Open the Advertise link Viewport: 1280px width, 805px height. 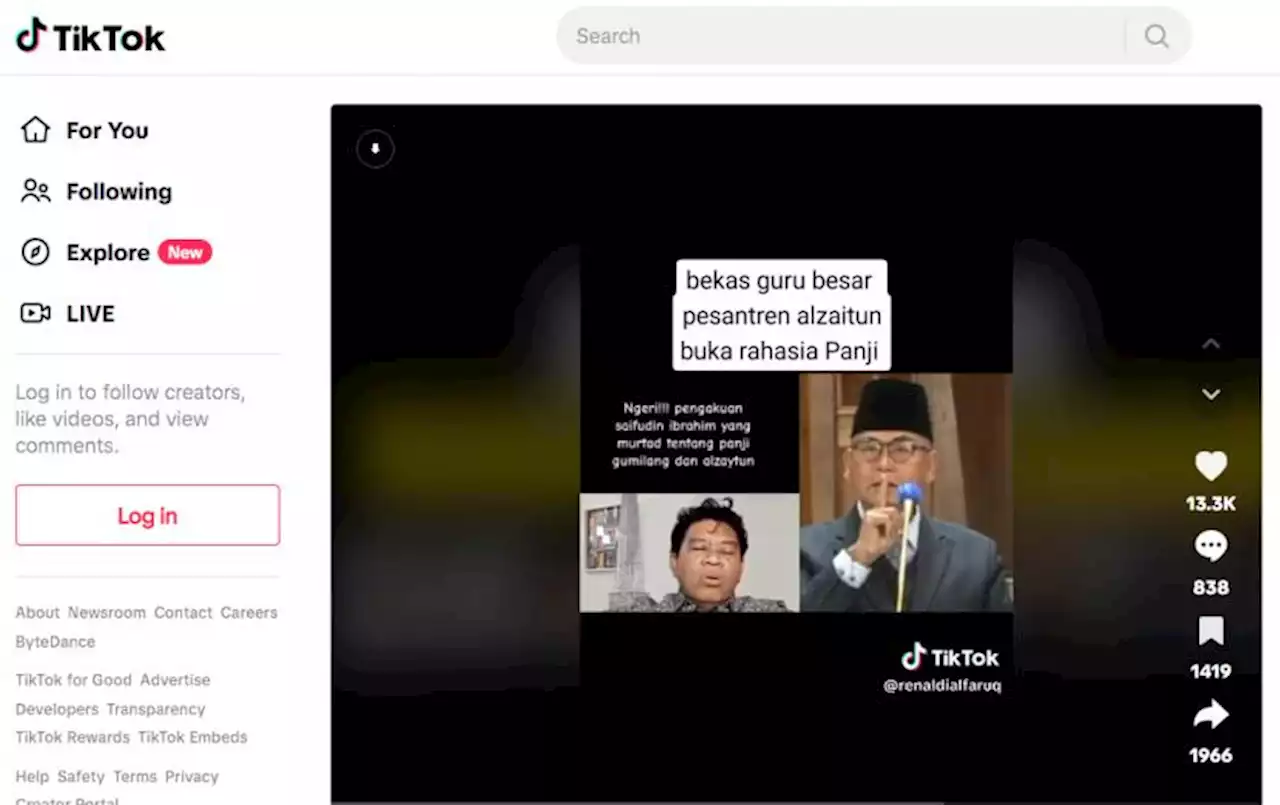coord(175,679)
